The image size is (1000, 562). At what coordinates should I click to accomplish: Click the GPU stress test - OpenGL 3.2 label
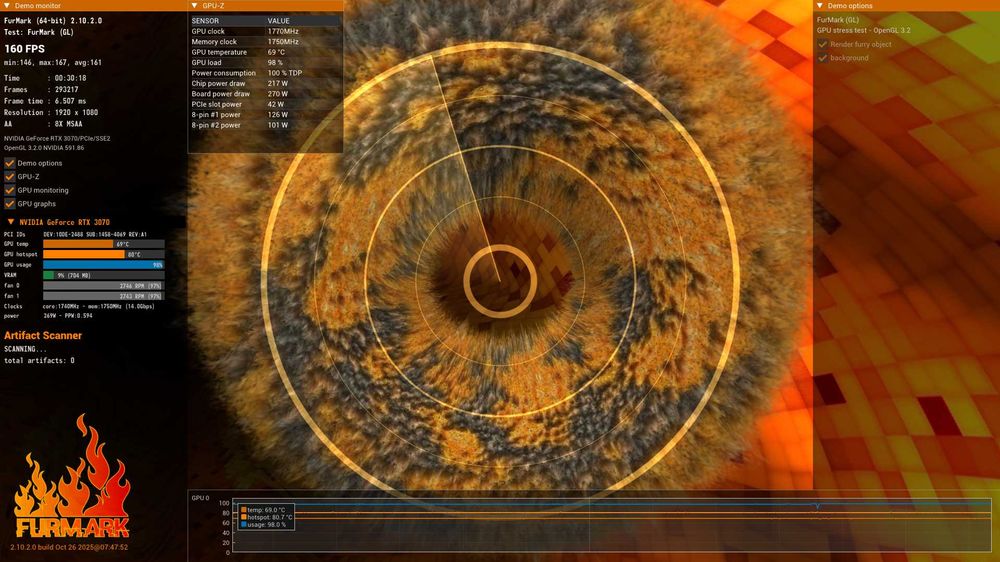pos(864,31)
